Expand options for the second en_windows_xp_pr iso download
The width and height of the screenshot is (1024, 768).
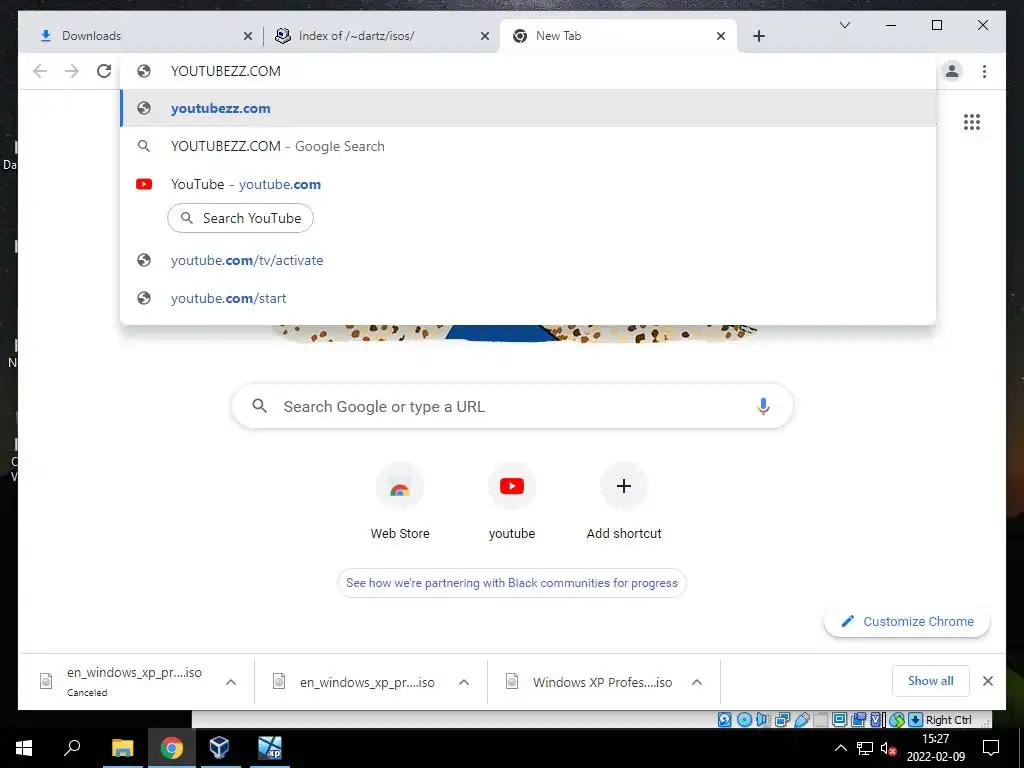[464, 682]
